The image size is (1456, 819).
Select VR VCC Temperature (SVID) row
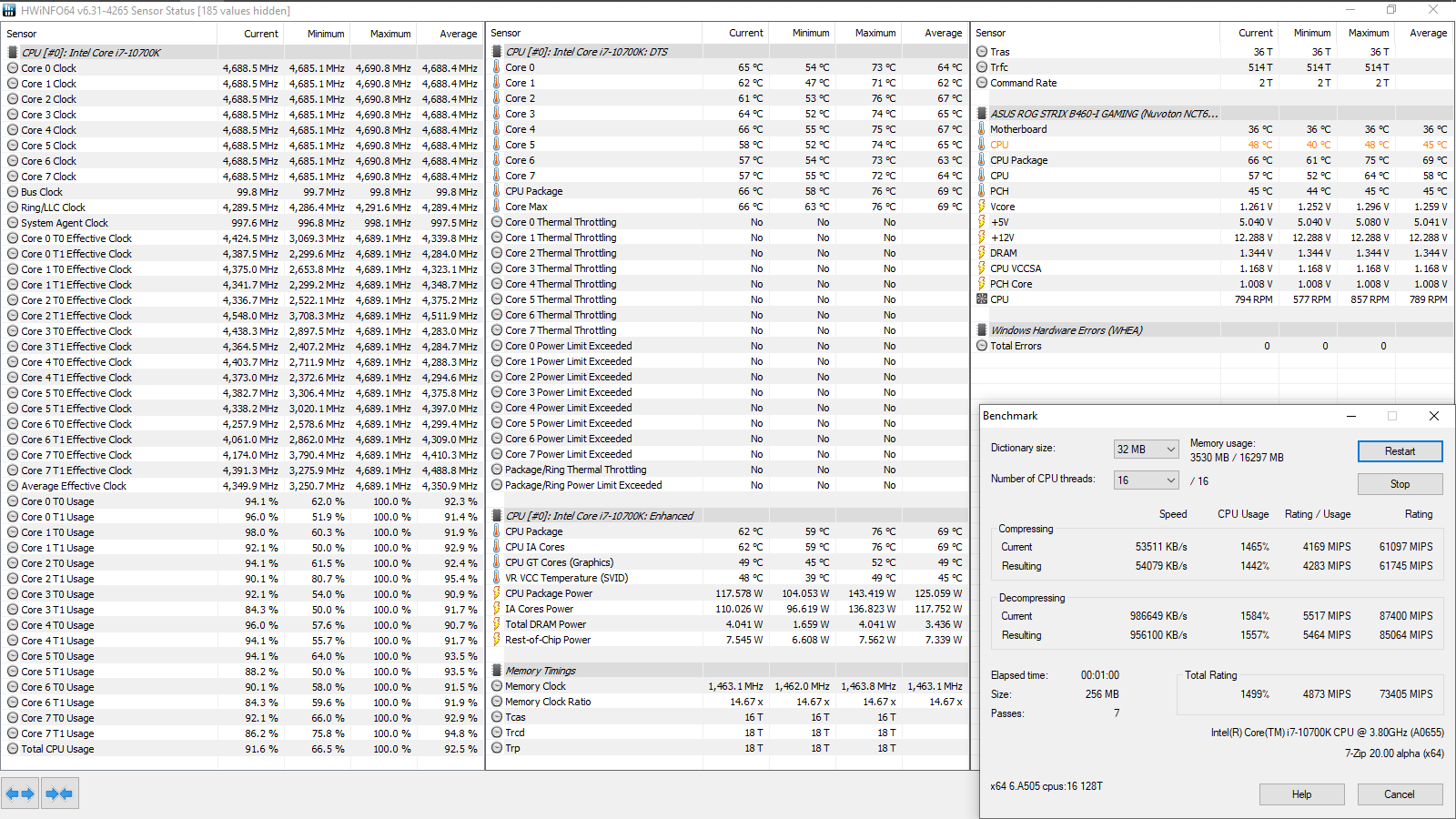click(x=727, y=578)
